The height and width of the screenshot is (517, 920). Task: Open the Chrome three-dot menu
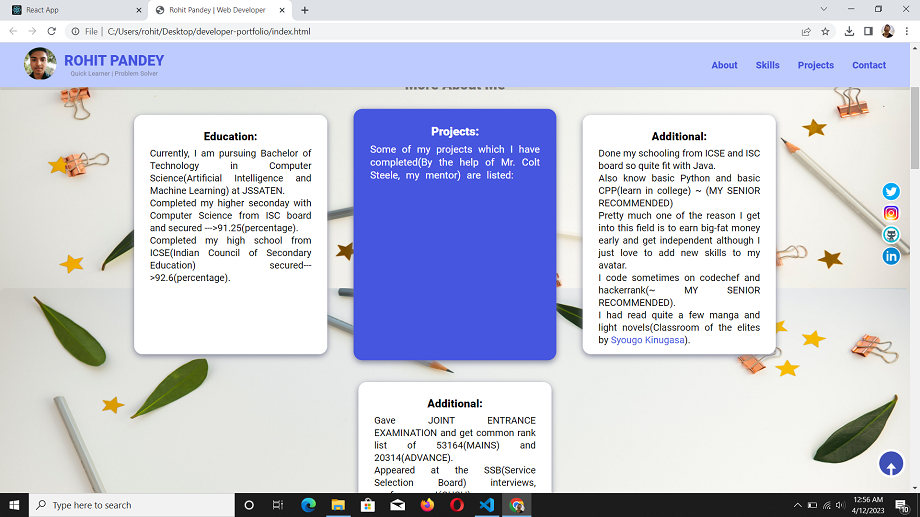[906, 31]
